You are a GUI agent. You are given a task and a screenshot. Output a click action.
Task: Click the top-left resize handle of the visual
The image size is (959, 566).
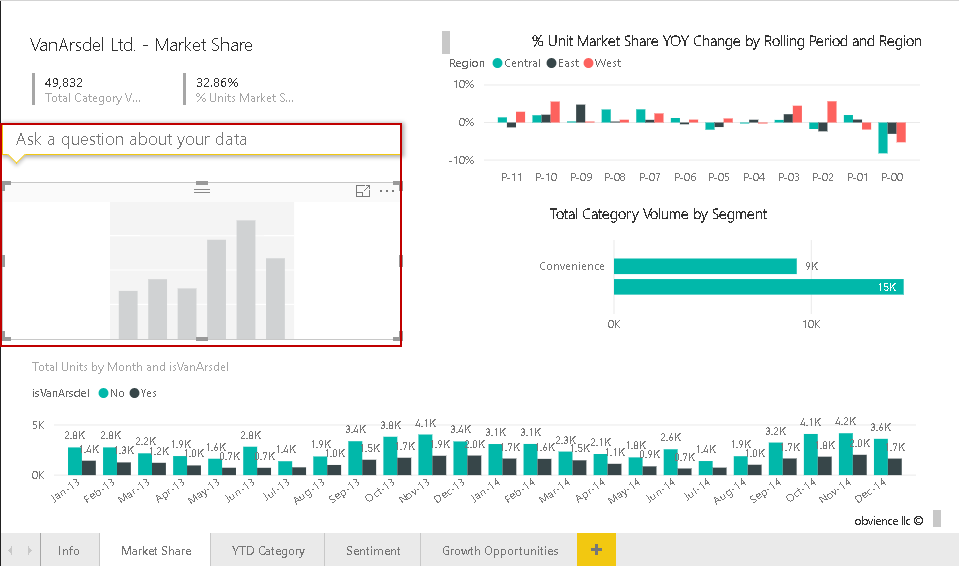(6, 185)
